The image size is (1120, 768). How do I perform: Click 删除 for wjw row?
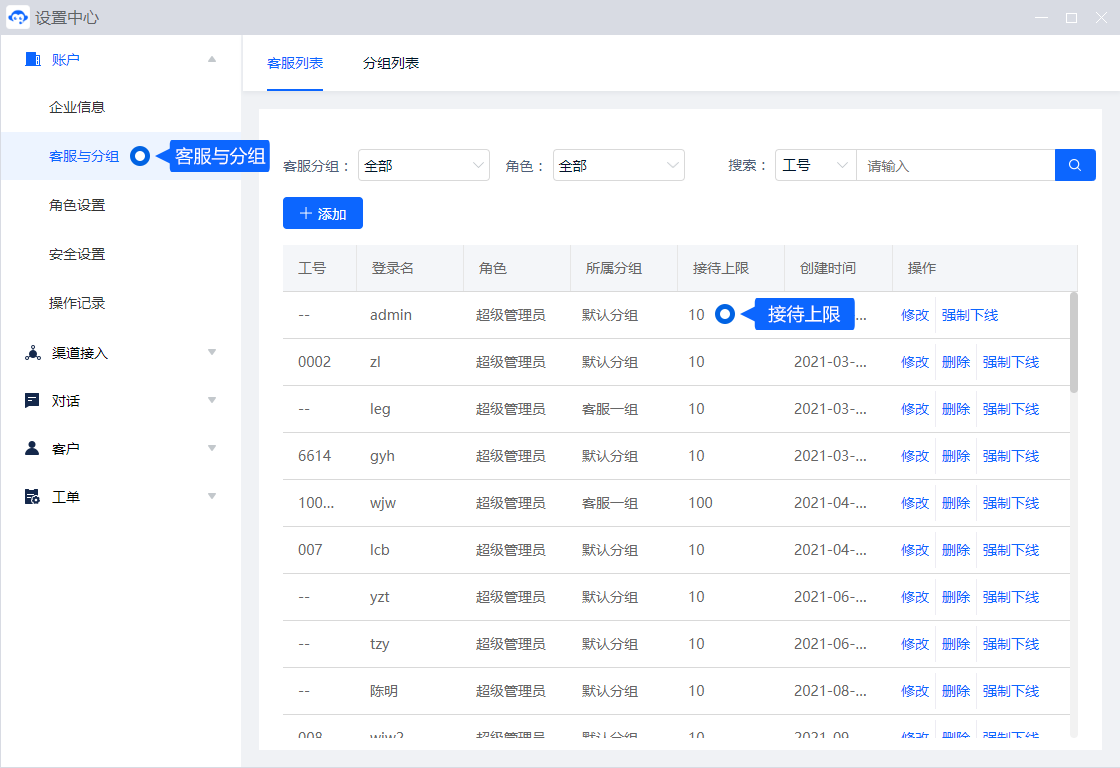coord(956,503)
